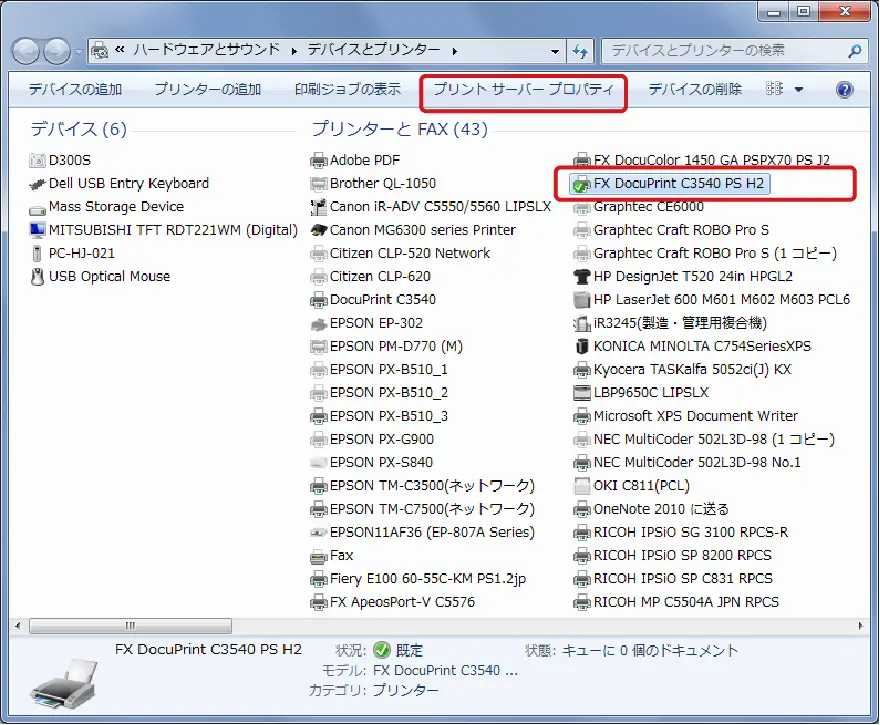Select the OKI C811(PCL) printer icon
Viewport: 880px width, 725px height.
point(581,486)
